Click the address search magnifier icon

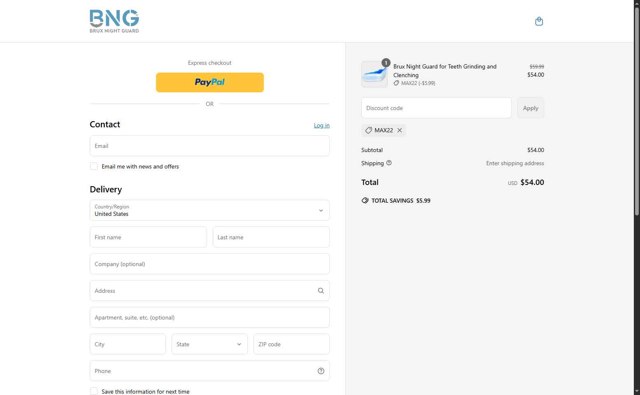321,291
